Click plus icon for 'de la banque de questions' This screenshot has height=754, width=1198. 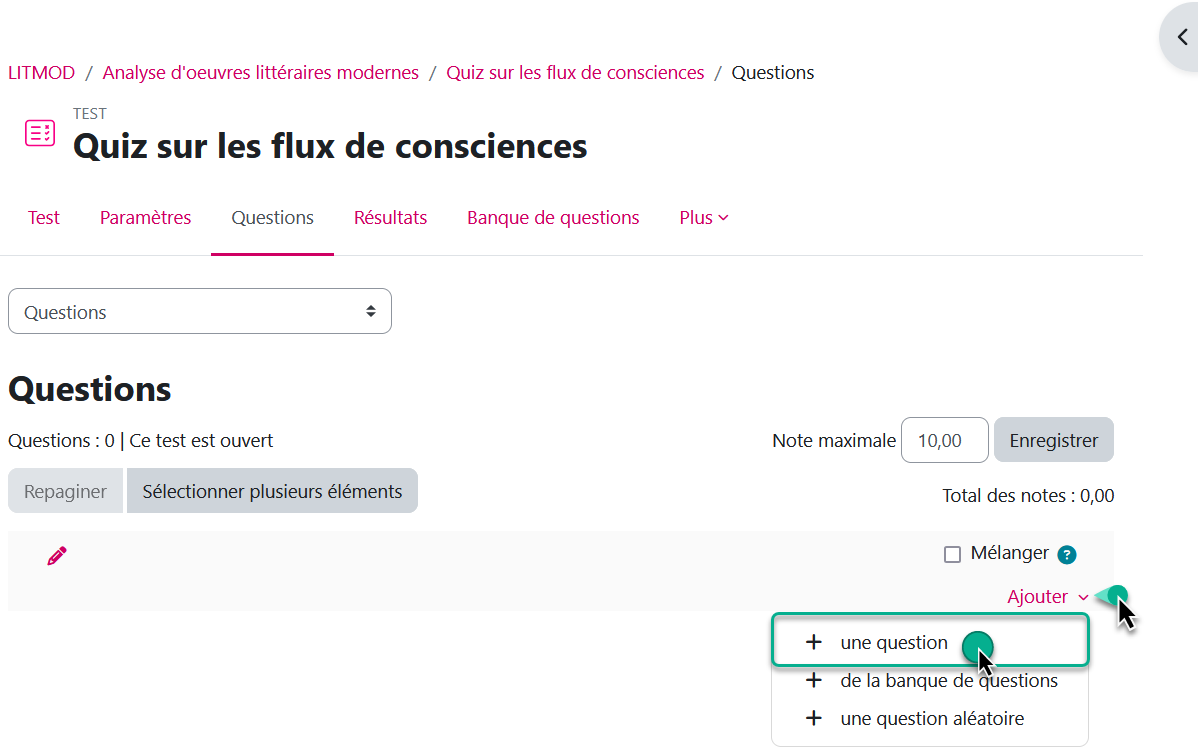click(814, 681)
